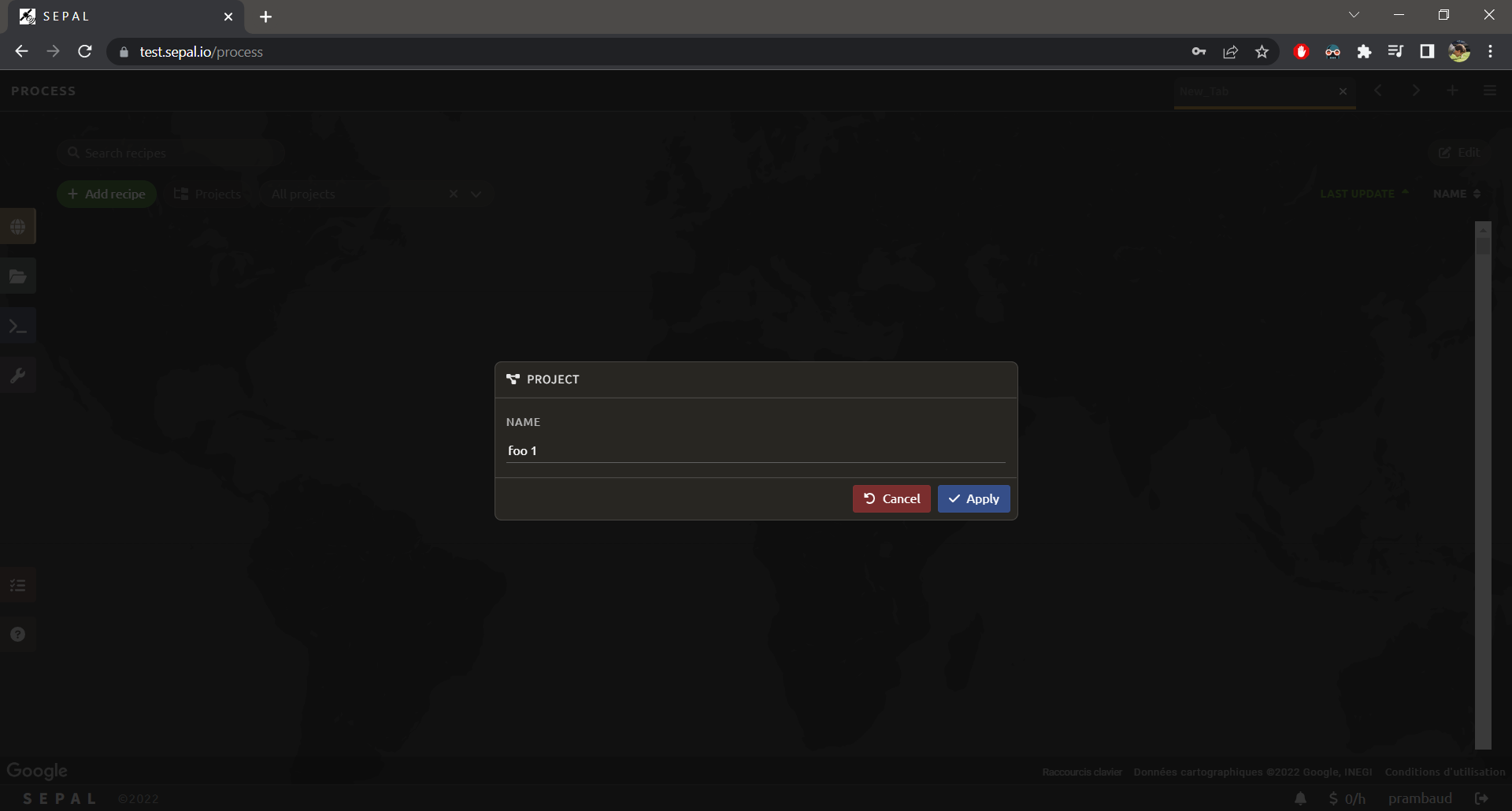Click the notifications bell icon
Screen dimensions: 1512x811
1300,798
